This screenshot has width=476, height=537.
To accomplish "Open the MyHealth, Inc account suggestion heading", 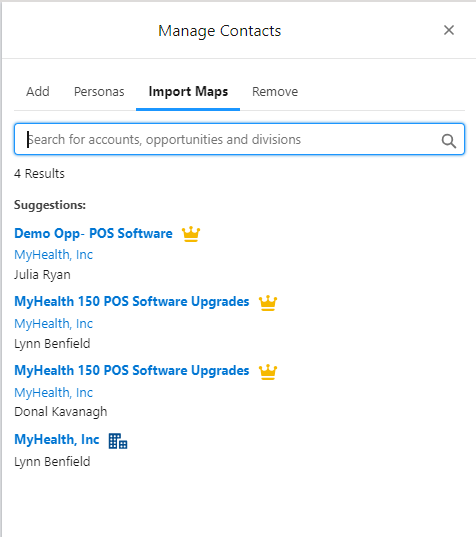I will (57, 439).
